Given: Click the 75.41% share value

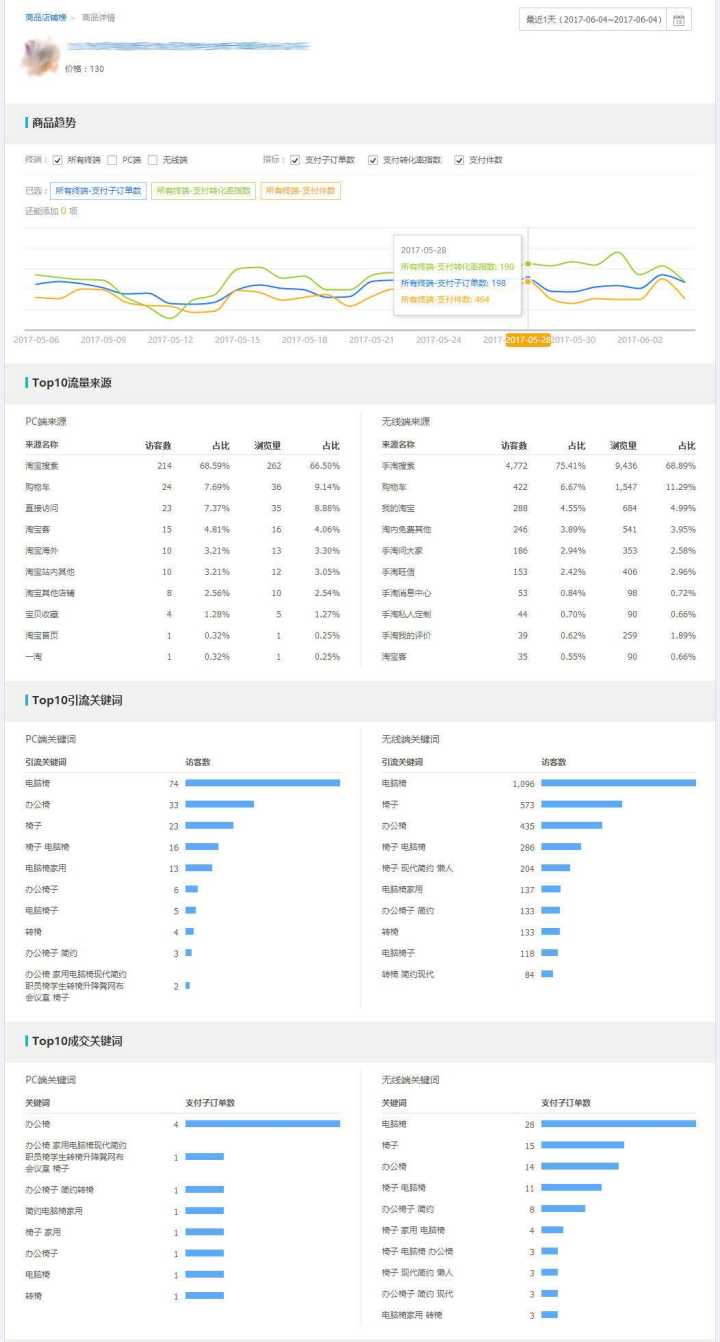Looking at the screenshot, I should (x=570, y=466).
